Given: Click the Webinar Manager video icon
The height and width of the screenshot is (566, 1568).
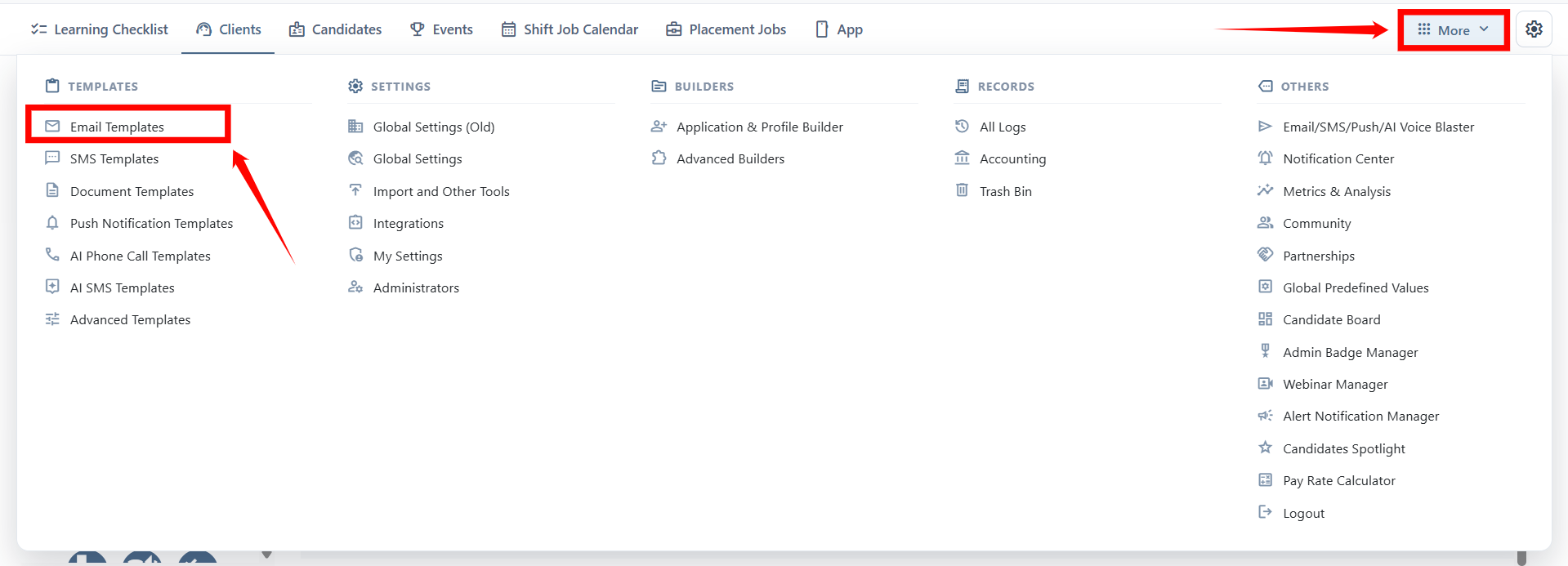Looking at the screenshot, I should coord(1265,384).
